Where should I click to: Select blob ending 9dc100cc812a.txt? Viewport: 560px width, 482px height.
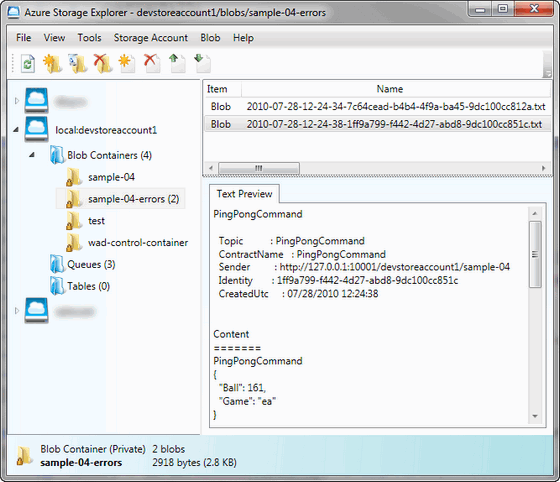378,106
